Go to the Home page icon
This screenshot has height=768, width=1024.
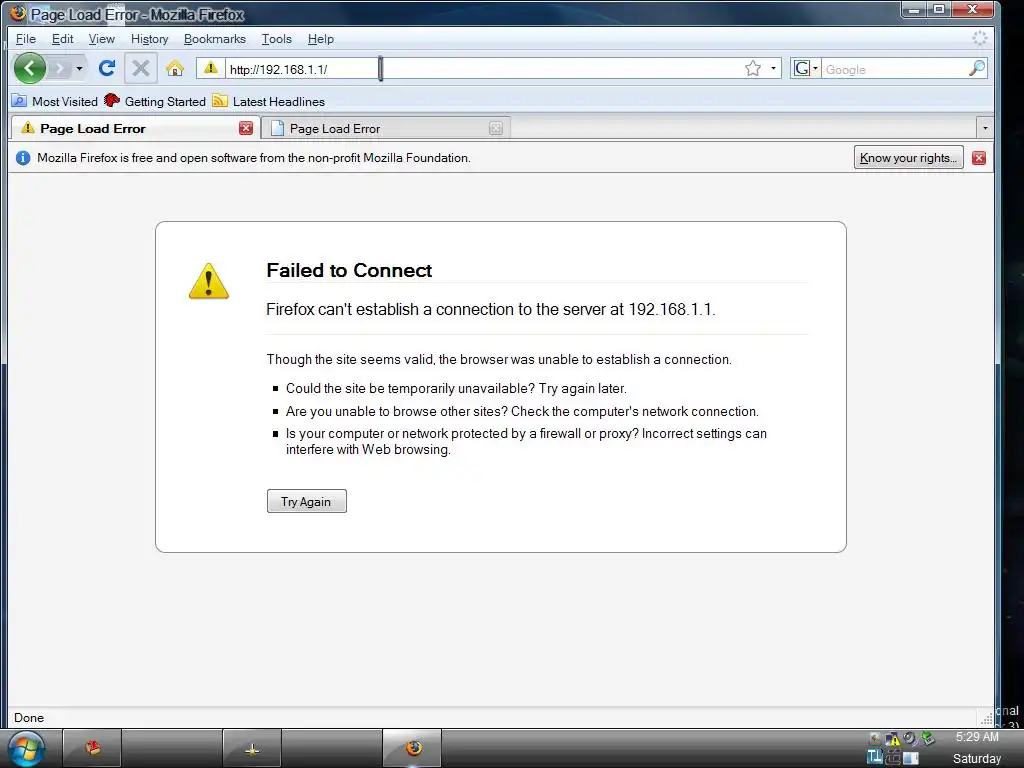[x=174, y=68]
